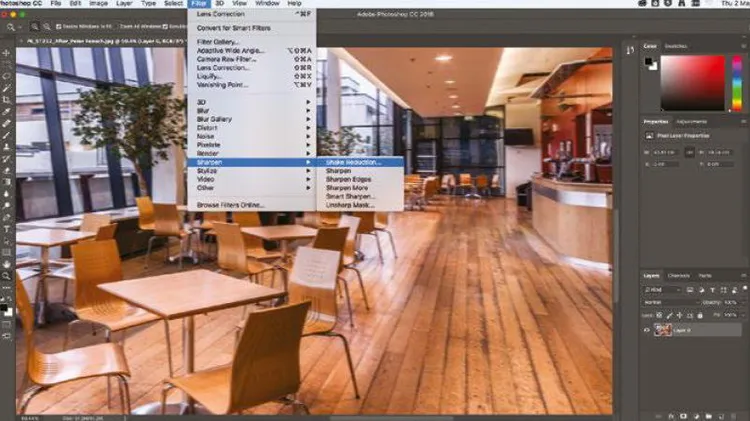This screenshot has width=750, height=421.
Task: Toggle link width and height in Properties
Action: pos(689,153)
